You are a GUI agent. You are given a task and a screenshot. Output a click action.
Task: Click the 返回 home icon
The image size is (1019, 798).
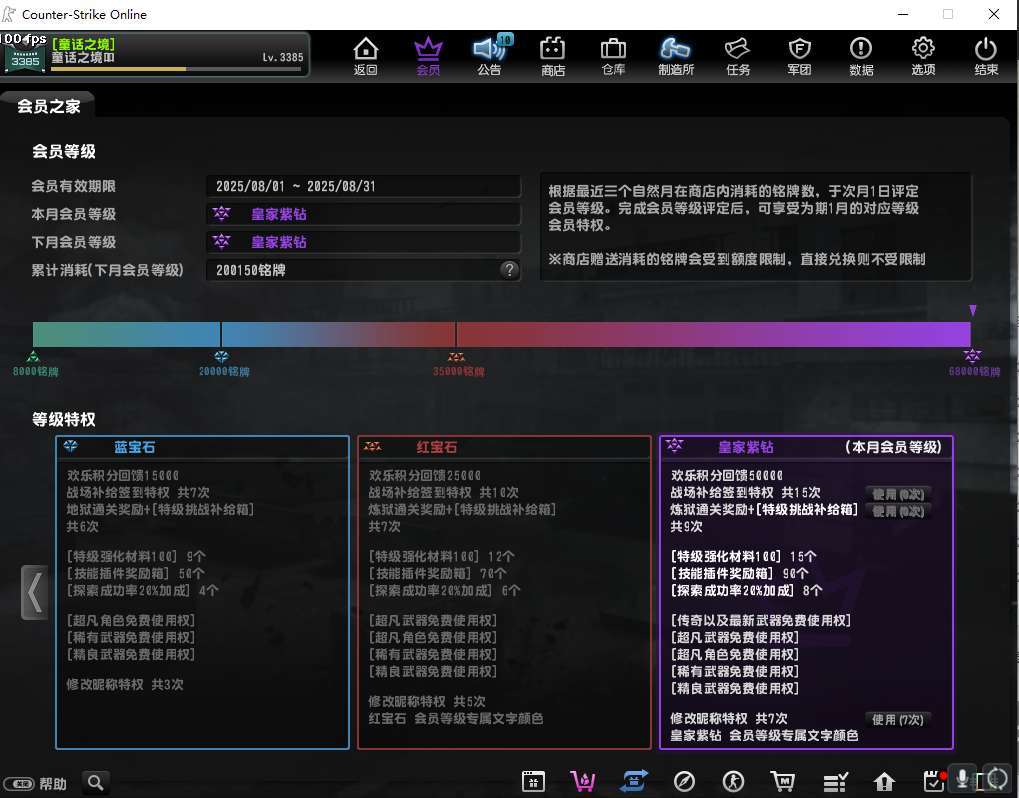pos(365,56)
